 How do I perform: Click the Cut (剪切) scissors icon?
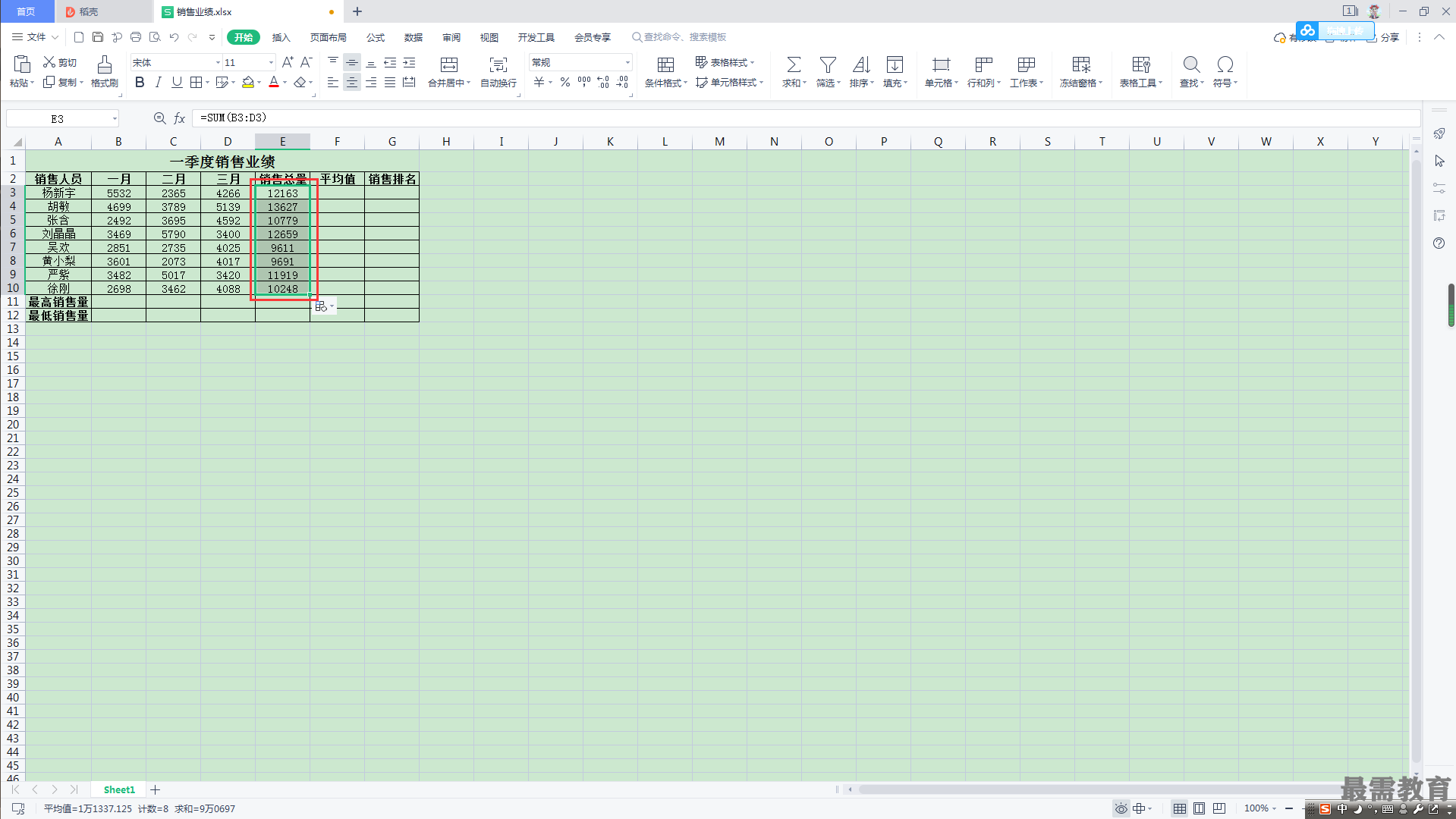[x=49, y=62]
